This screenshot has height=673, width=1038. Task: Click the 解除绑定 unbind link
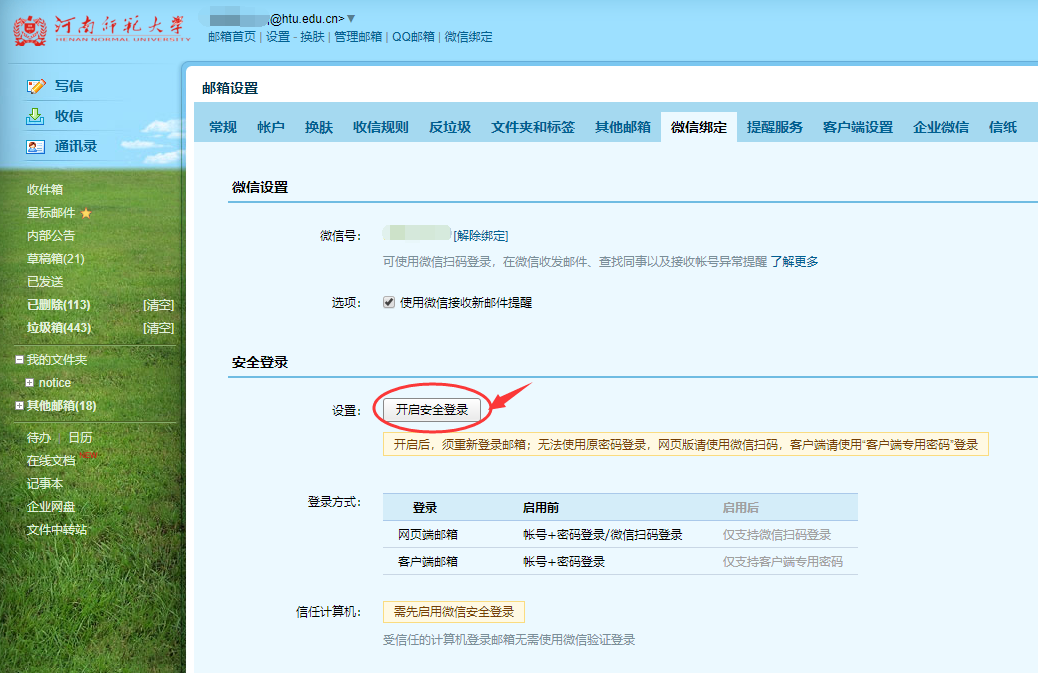pos(481,236)
